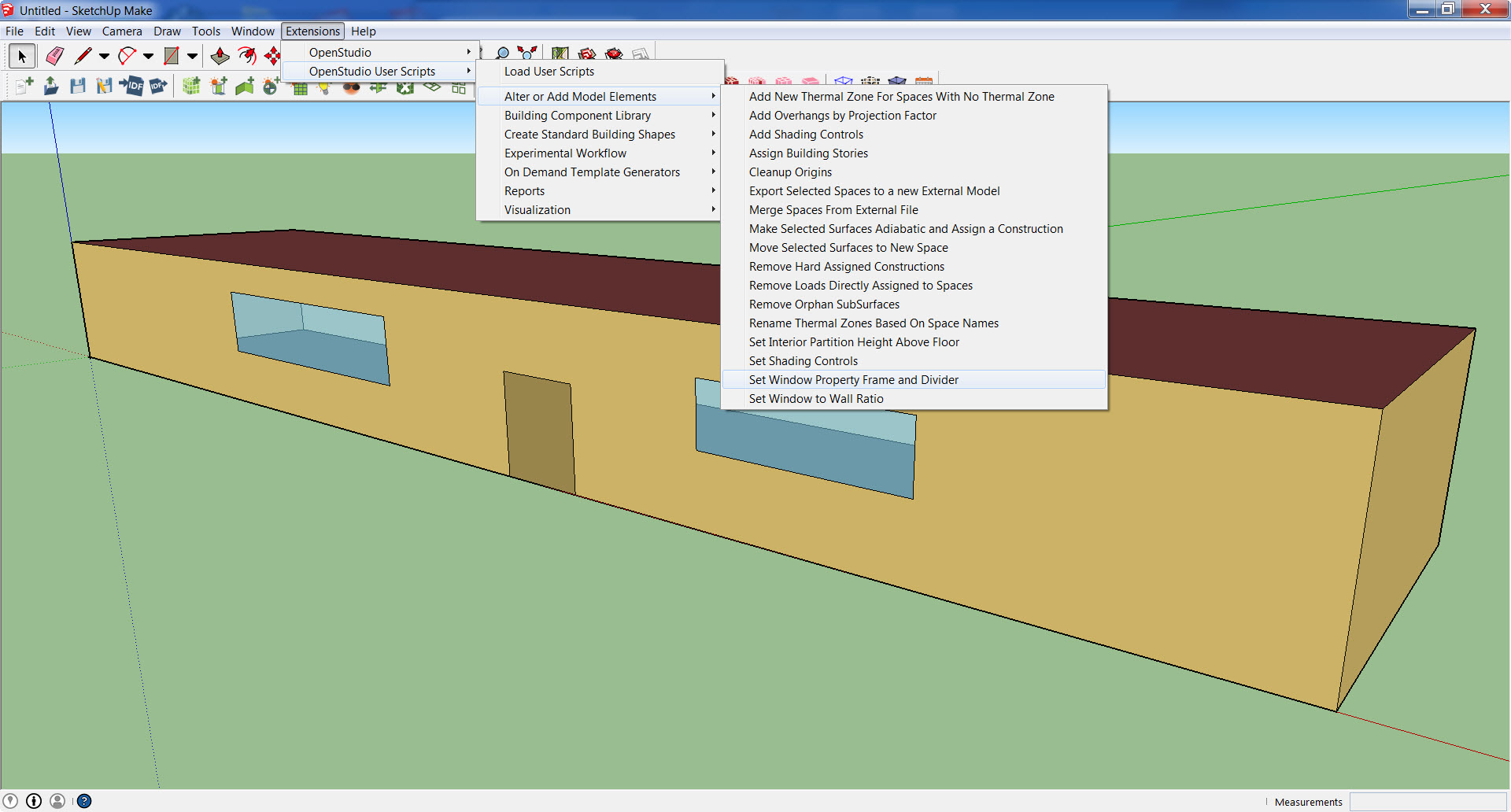Image resolution: width=1511 pixels, height=812 pixels.
Task: Toggle the sunglasses rendering mode icon
Action: pos(351,87)
